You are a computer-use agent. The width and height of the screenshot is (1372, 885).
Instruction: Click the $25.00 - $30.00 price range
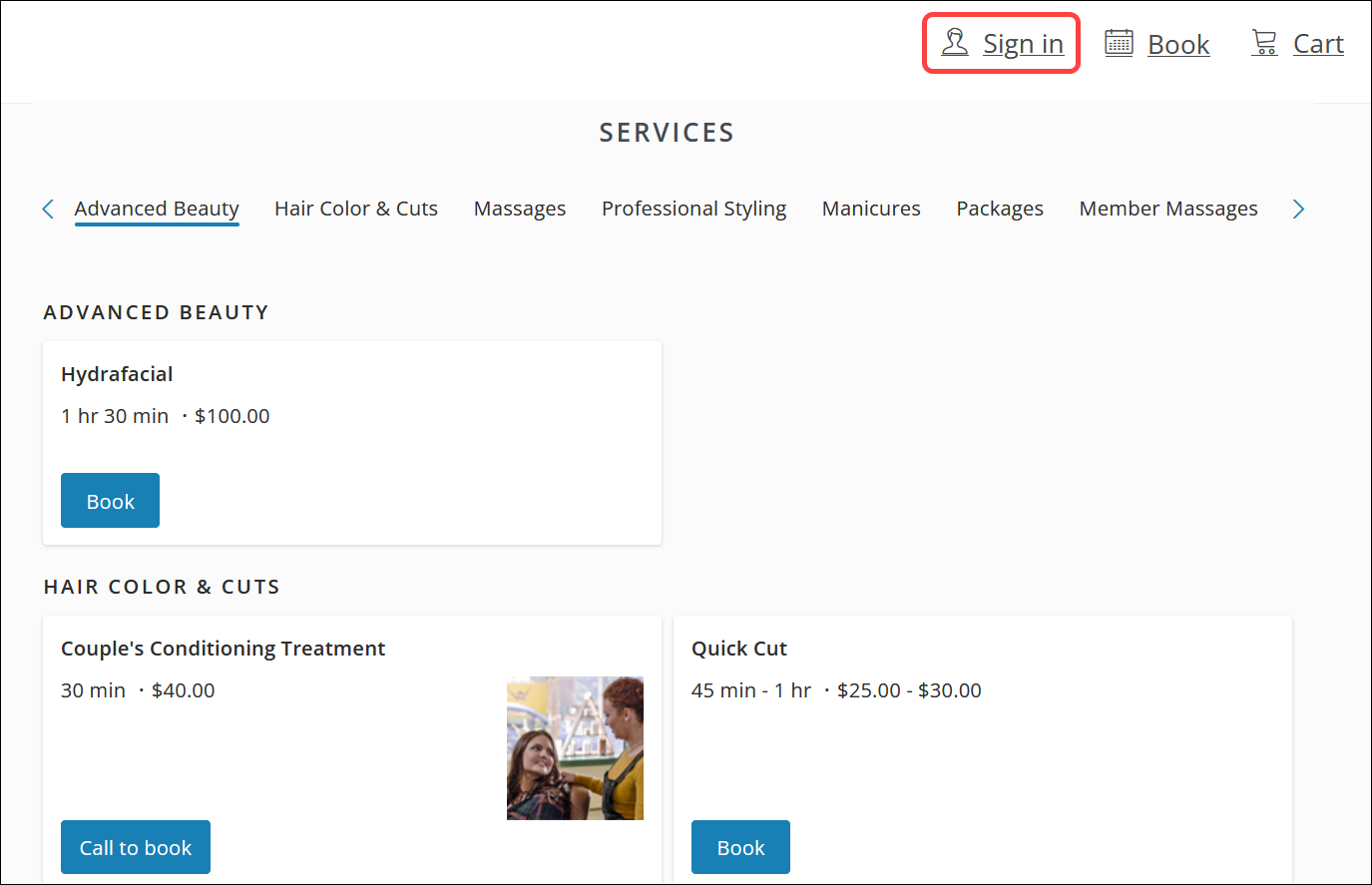click(909, 690)
